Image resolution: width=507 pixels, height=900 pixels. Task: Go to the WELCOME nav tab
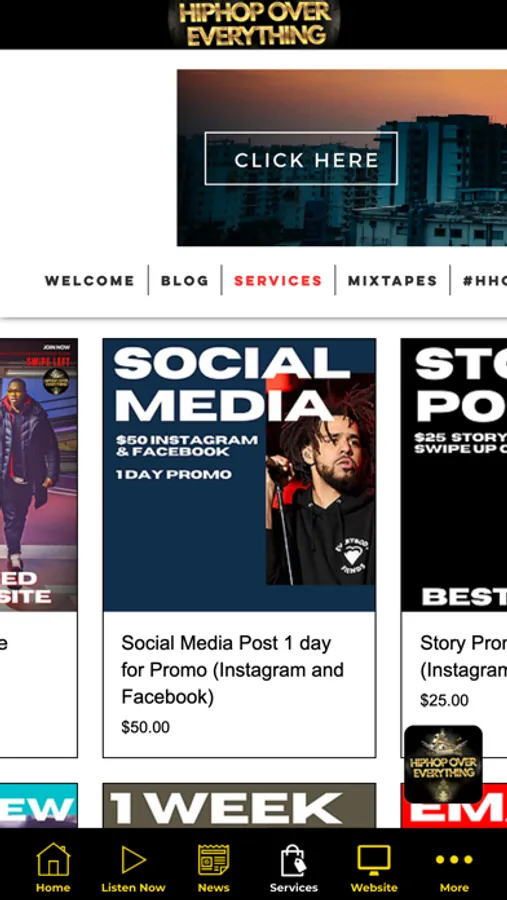[x=90, y=281]
